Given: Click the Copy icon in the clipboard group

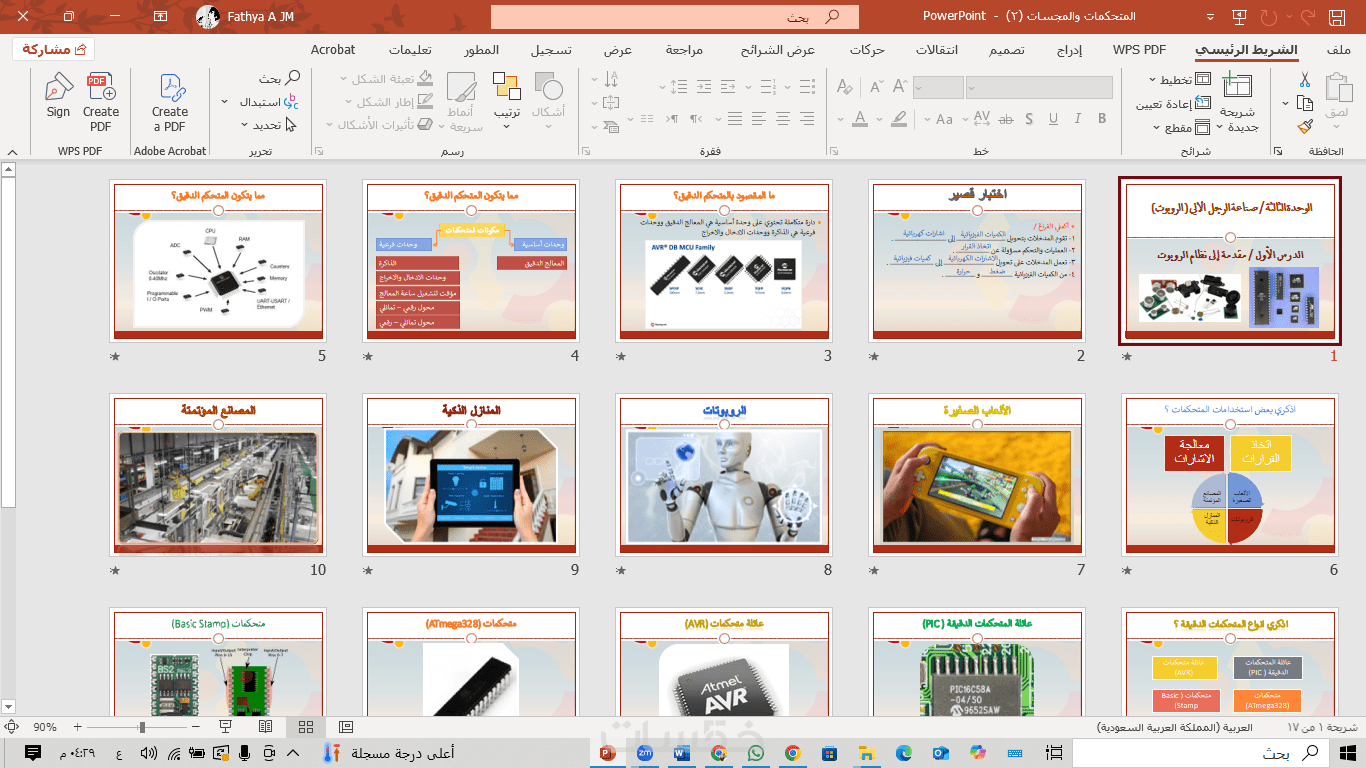Looking at the screenshot, I should (1305, 103).
